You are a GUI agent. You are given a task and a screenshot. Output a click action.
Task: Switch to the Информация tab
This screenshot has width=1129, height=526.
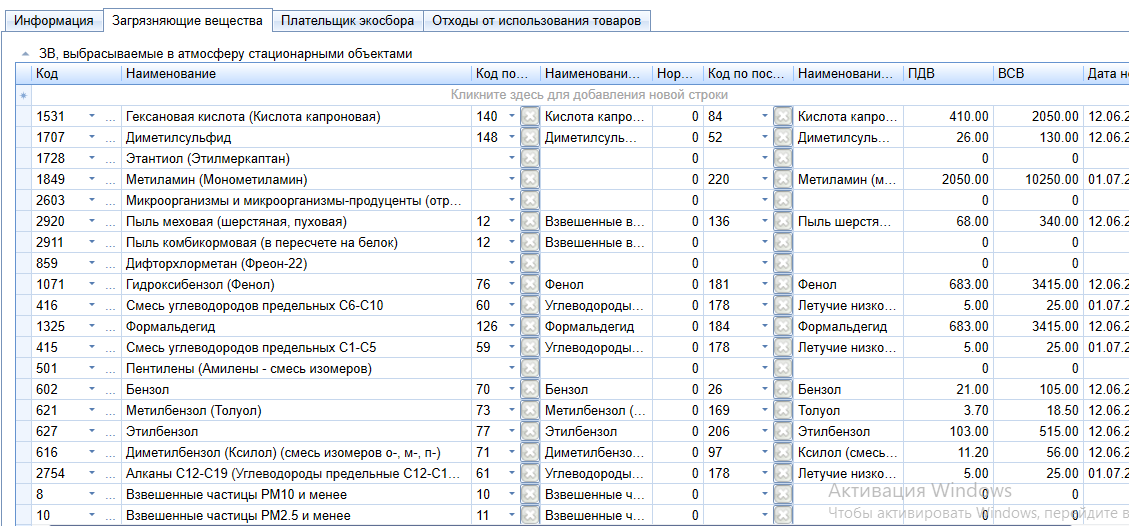(x=54, y=20)
